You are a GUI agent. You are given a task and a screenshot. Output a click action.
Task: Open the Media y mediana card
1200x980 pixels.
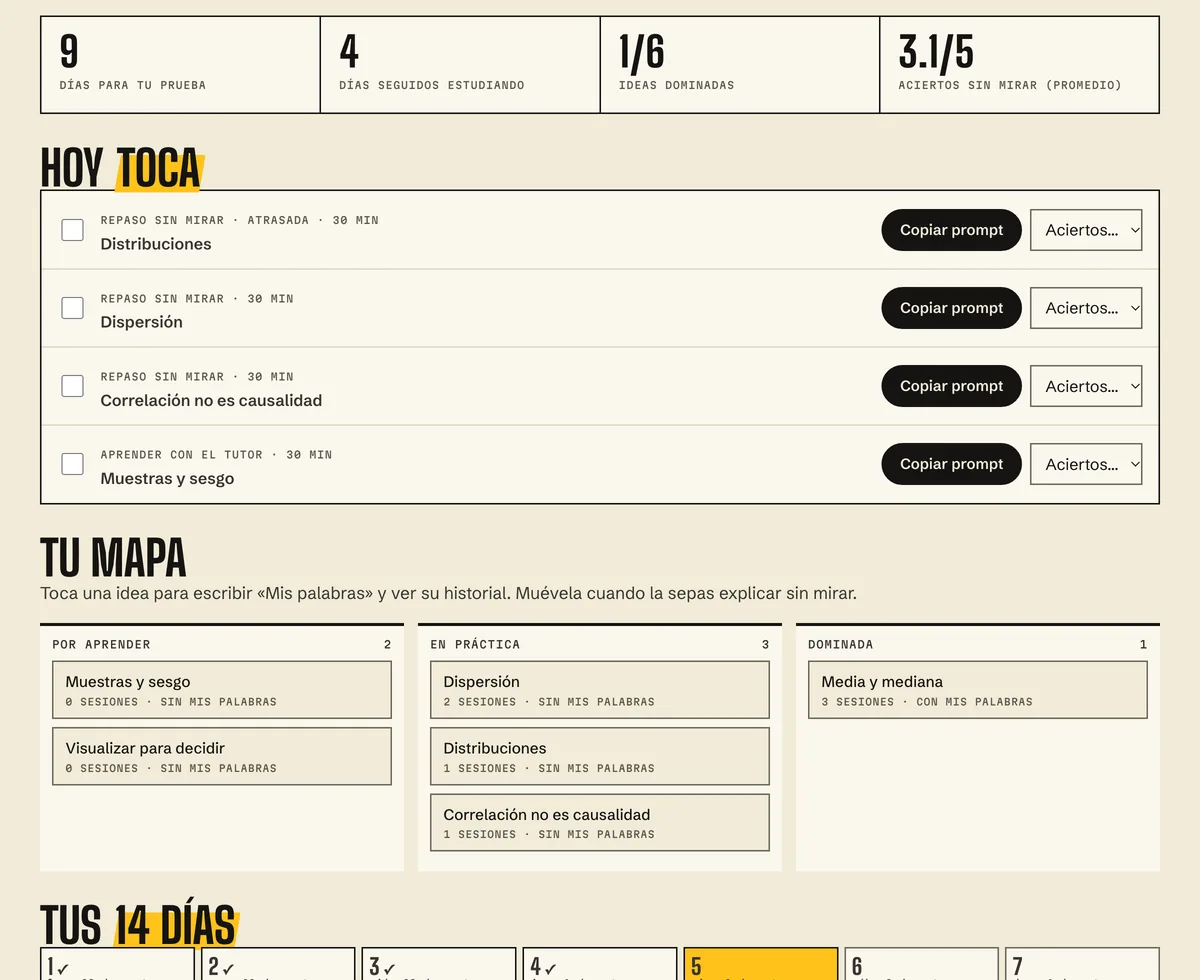[978, 690]
